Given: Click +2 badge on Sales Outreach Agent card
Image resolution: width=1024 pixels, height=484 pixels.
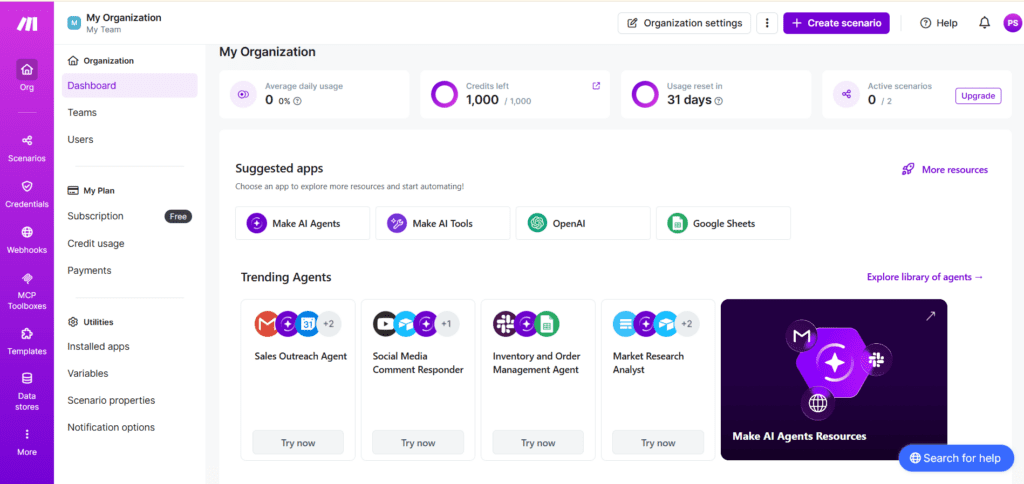Looking at the screenshot, I should point(328,324).
